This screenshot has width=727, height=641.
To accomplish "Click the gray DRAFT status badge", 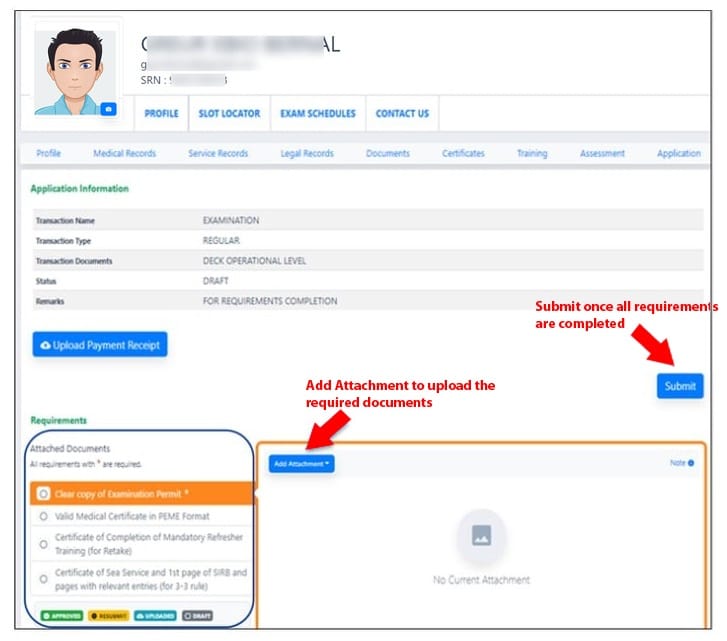I will [x=198, y=616].
